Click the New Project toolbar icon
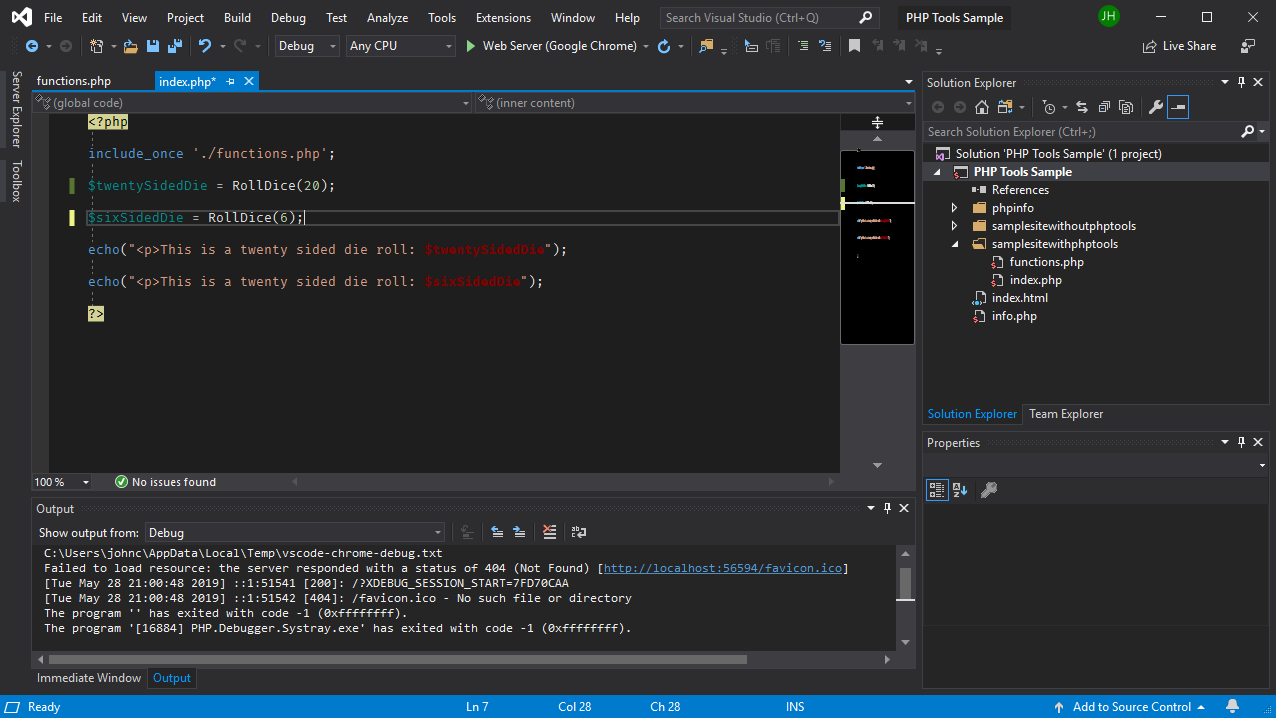The image size is (1276, 718). pos(96,46)
